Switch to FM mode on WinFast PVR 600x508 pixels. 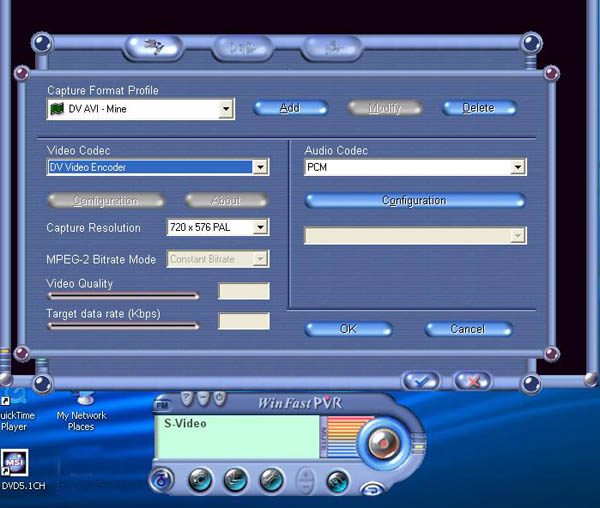(x=162, y=405)
